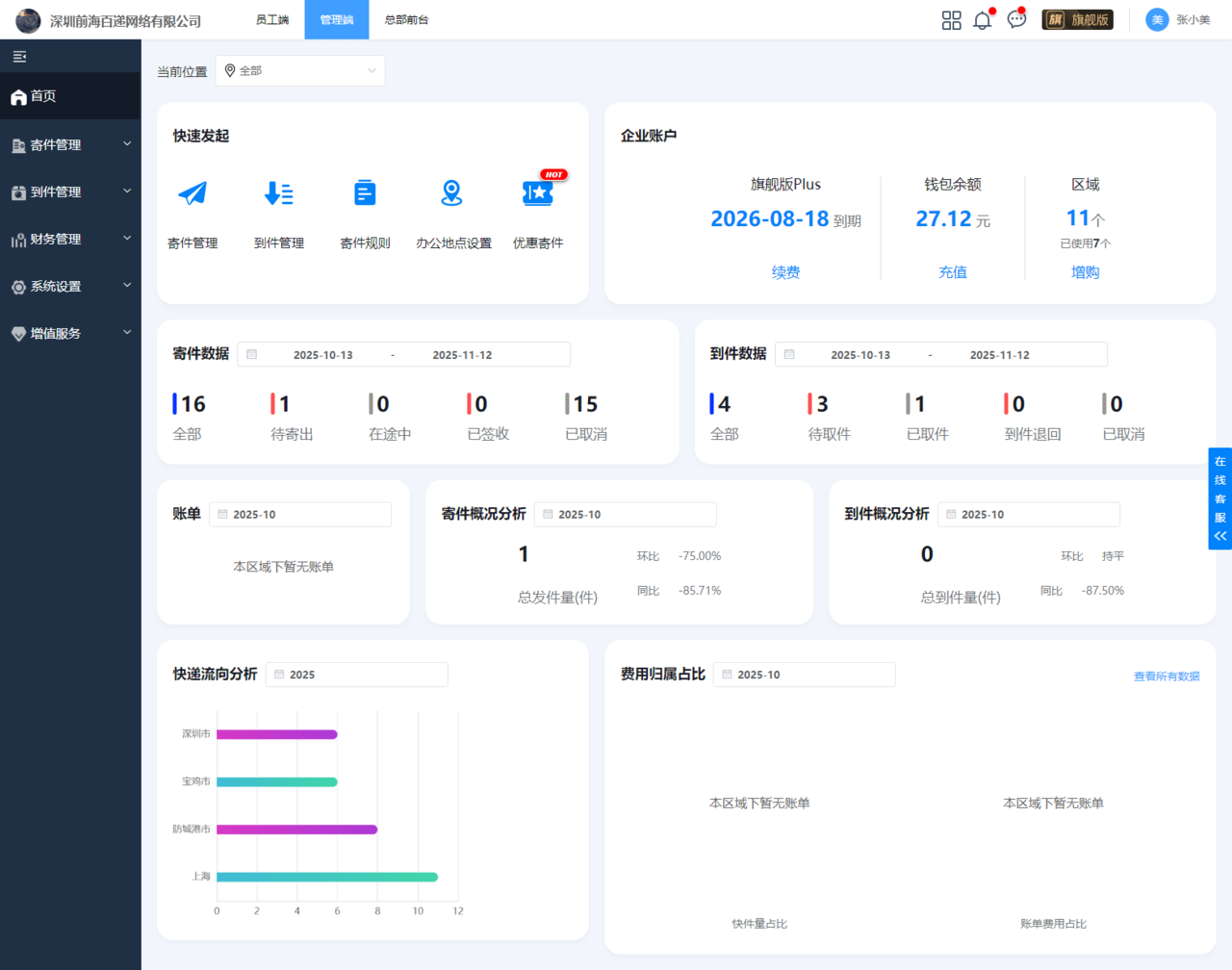Open 寄件规则 document icon
Viewport: 1232px width, 970px height.
[x=365, y=193]
